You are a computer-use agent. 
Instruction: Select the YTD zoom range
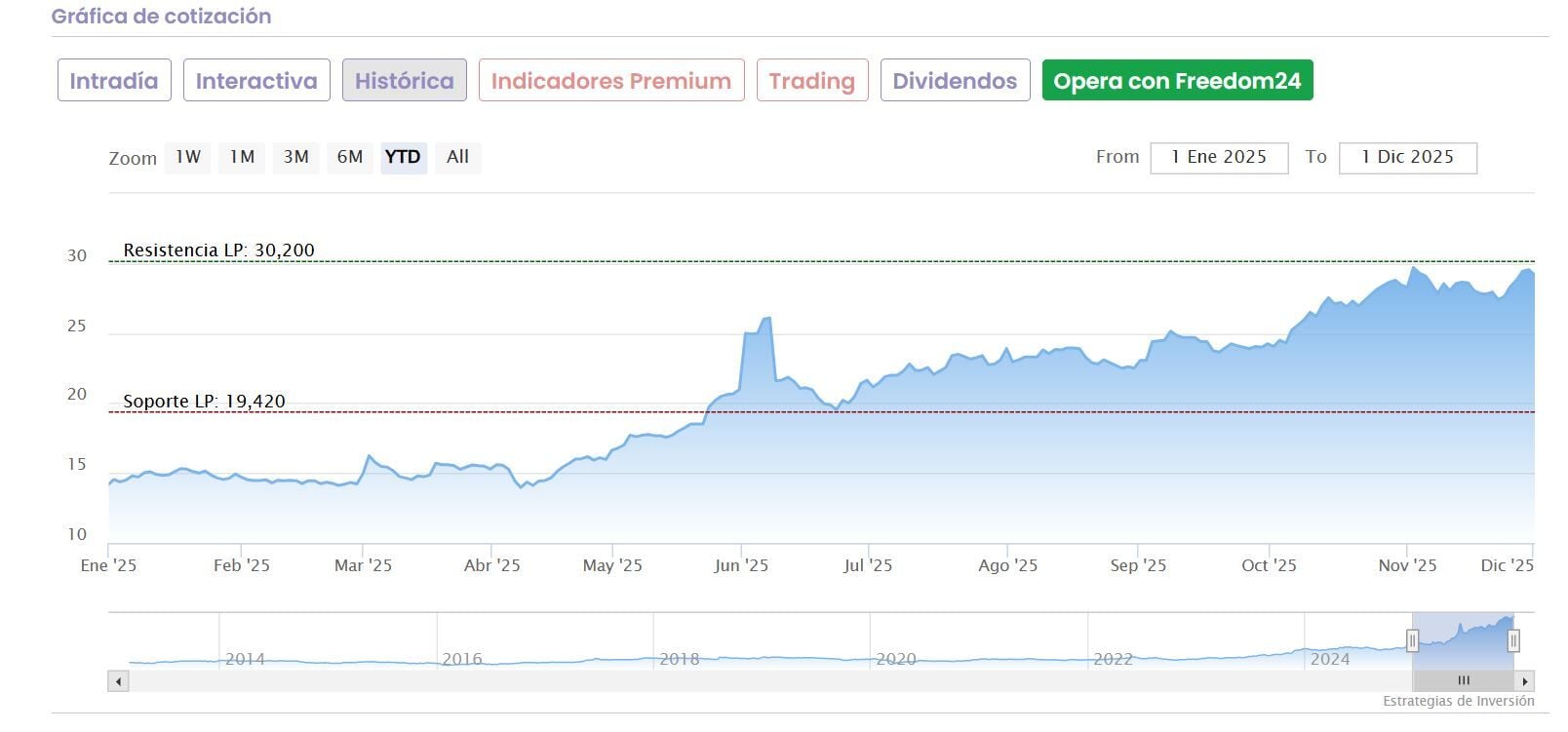click(403, 157)
